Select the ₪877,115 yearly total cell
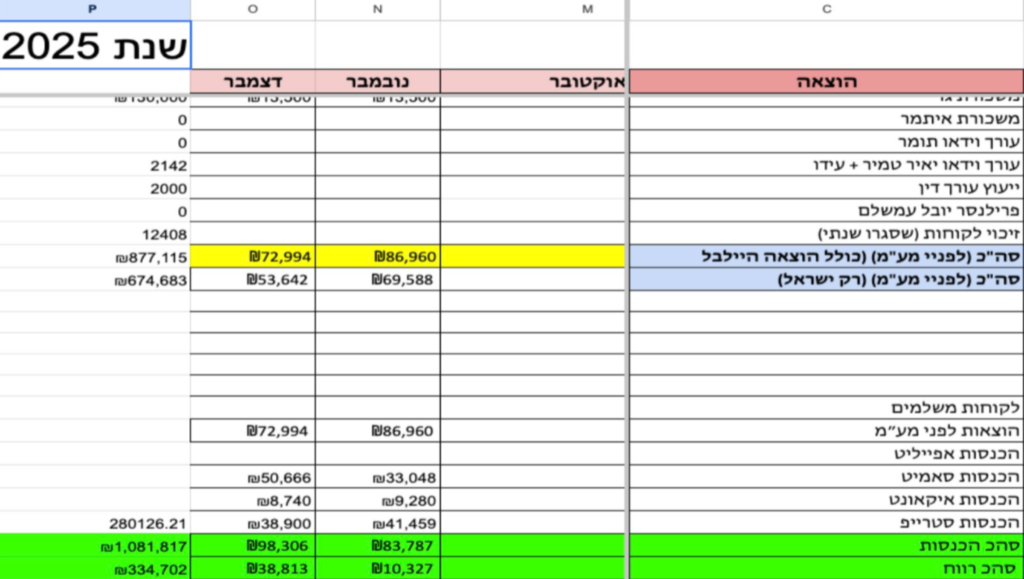Screen dimensions: 1024x579 point(95,257)
